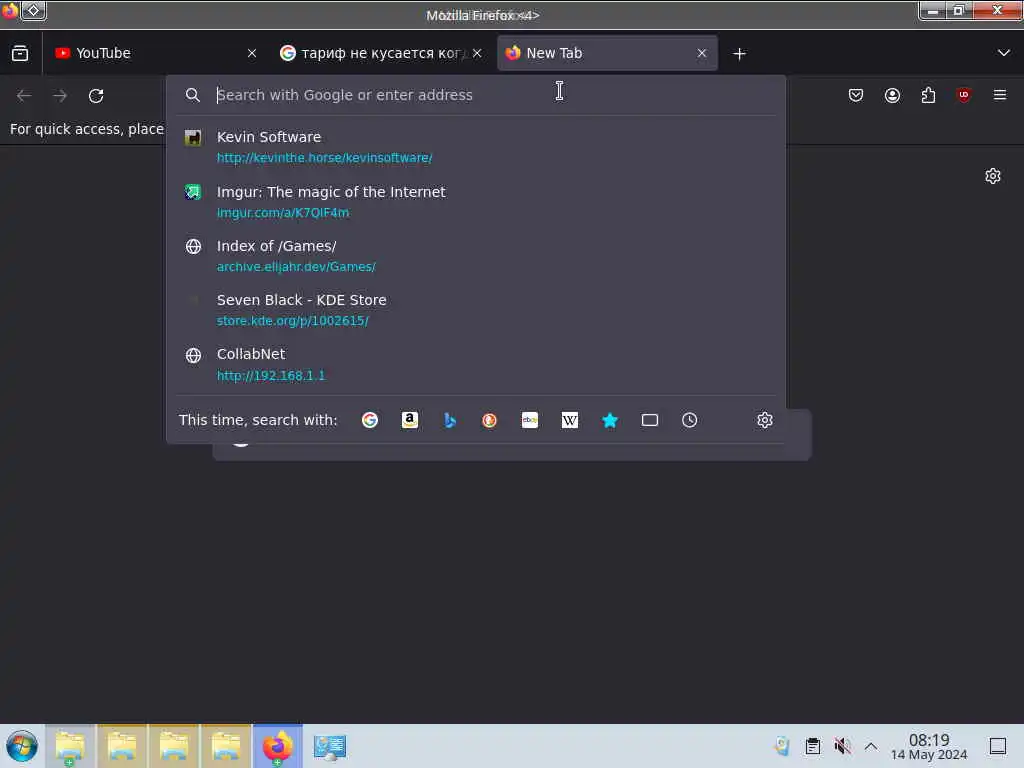The width and height of the screenshot is (1024, 768).
Task: Open the Firefox hamburger application menu
Action: click(1000, 95)
